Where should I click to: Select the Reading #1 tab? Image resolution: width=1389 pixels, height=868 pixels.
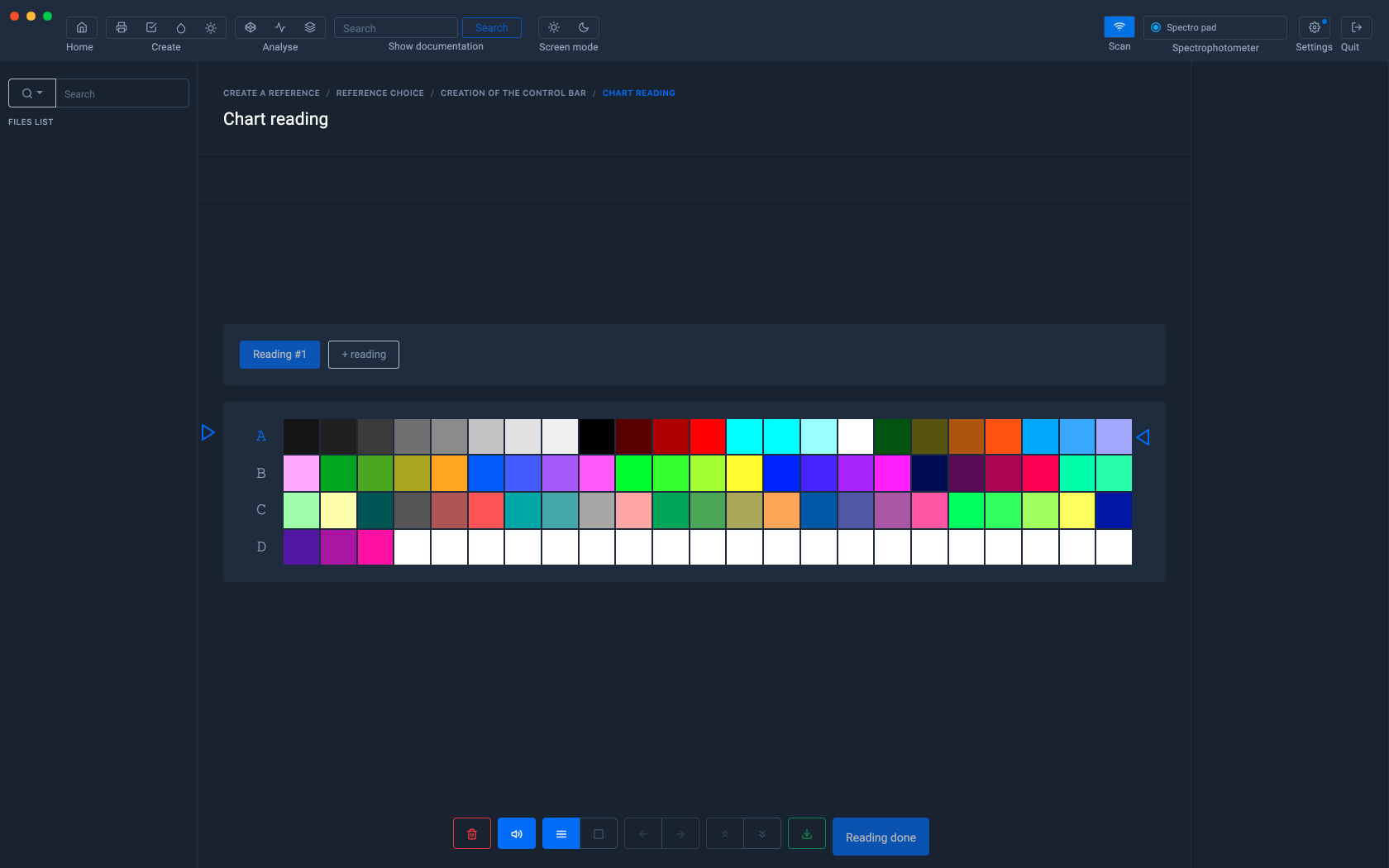(279, 355)
